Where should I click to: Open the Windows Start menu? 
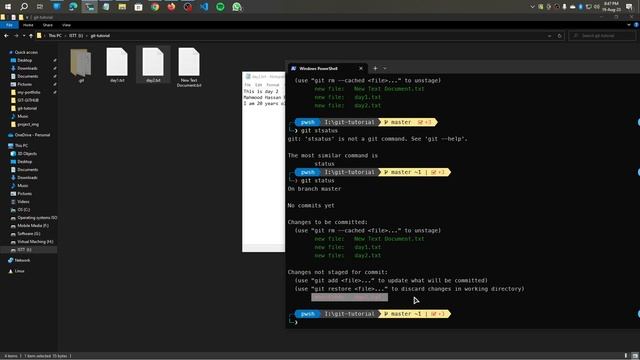(x=8, y=7)
